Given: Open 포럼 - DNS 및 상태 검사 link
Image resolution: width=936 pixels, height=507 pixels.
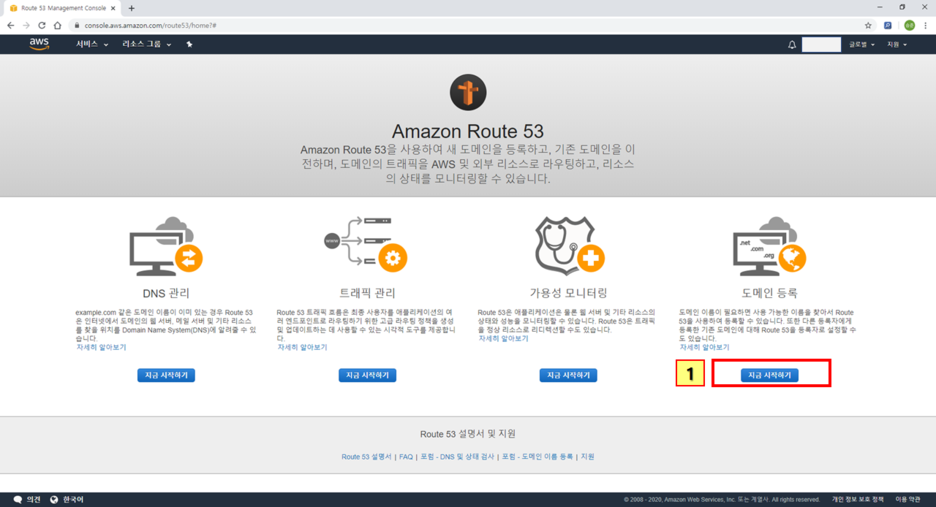Looking at the screenshot, I should [x=457, y=457].
